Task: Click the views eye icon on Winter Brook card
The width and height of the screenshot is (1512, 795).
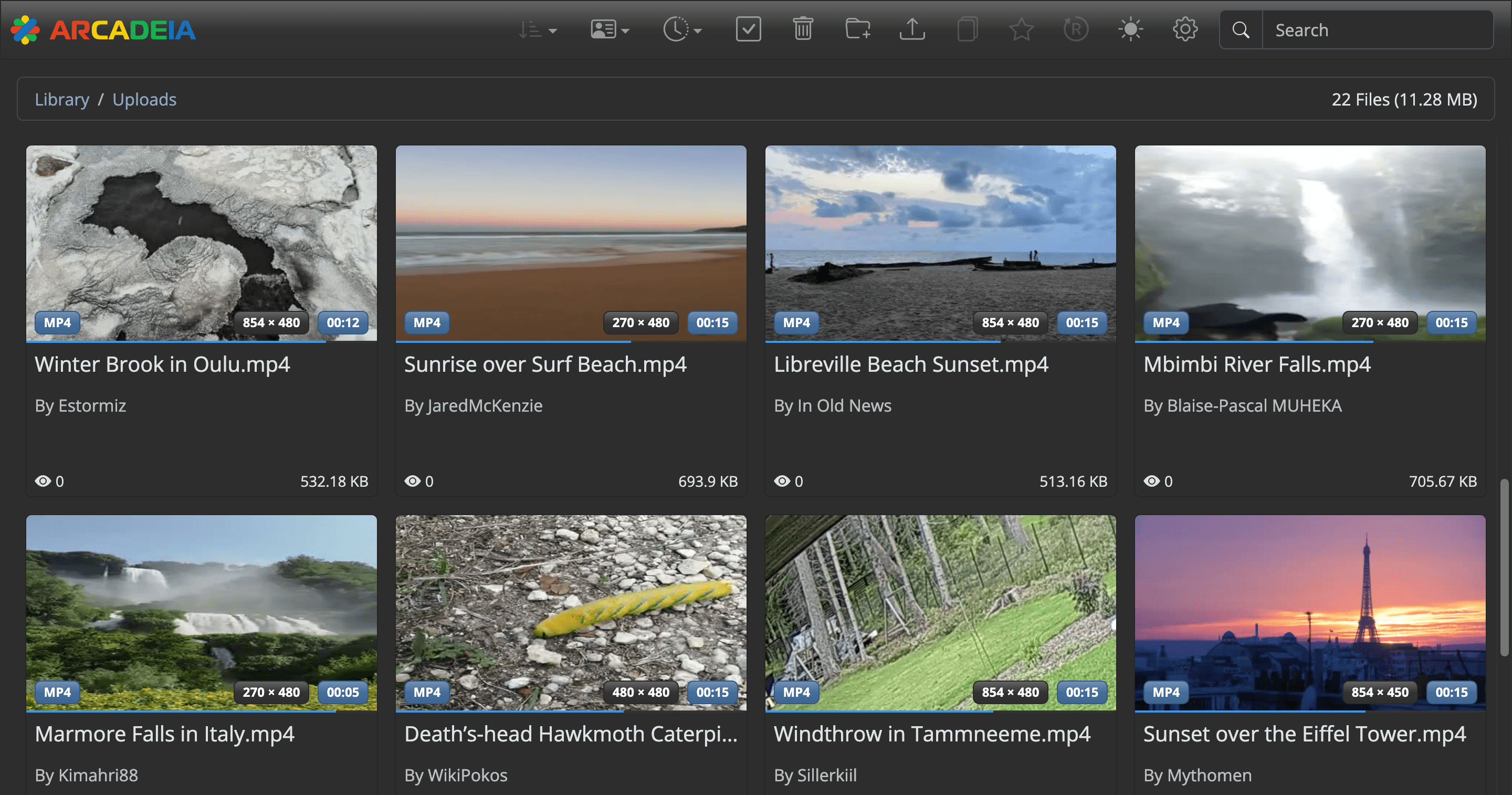Action: 43,482
